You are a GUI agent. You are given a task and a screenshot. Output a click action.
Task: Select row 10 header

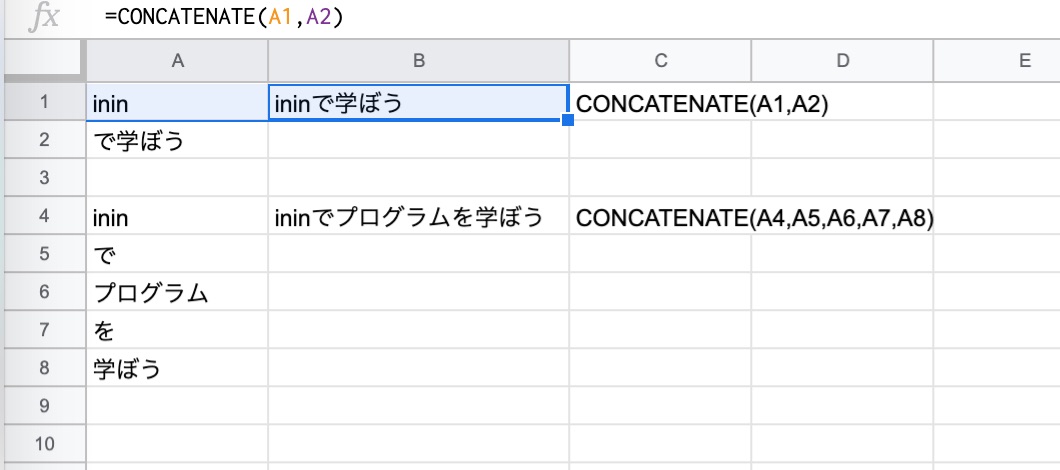(x=45, y=444)
